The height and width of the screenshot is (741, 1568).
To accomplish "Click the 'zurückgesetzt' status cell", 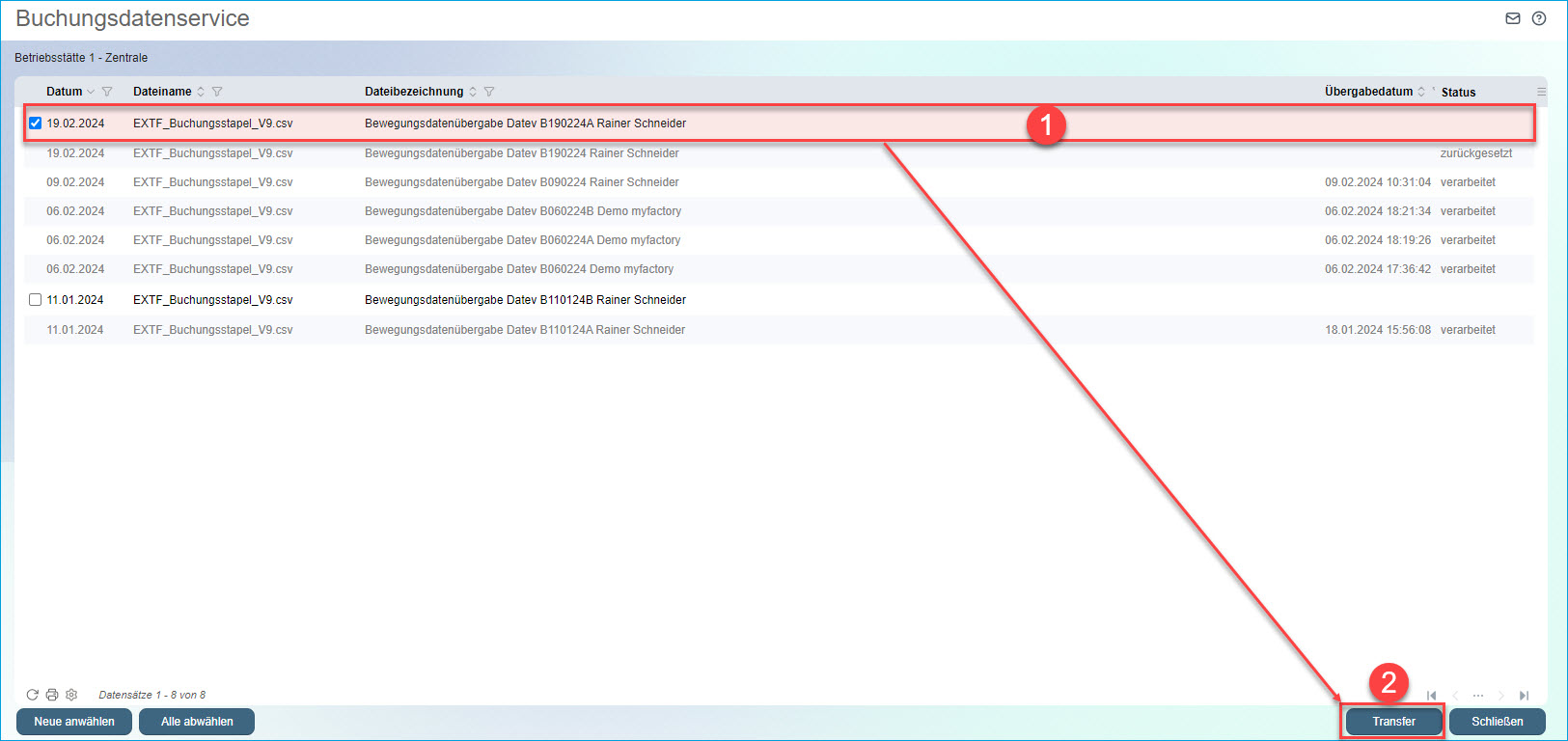I will [x=1476, y=153].
